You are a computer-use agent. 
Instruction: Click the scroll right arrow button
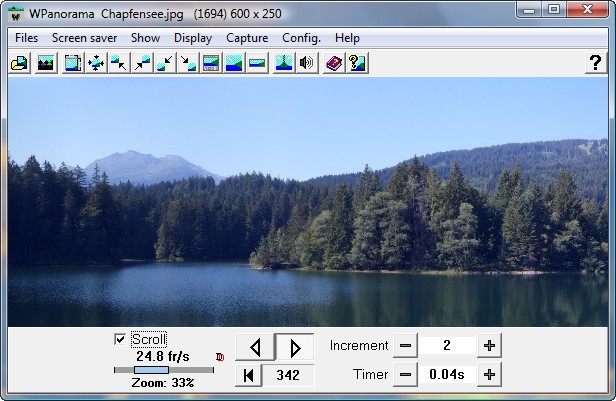[x=294, y=348]
